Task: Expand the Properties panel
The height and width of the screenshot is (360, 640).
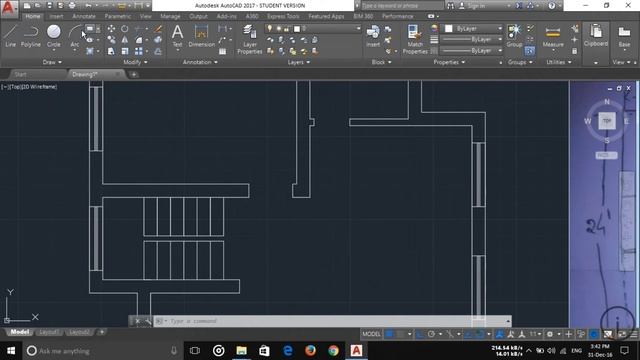Action: point(449,62)
